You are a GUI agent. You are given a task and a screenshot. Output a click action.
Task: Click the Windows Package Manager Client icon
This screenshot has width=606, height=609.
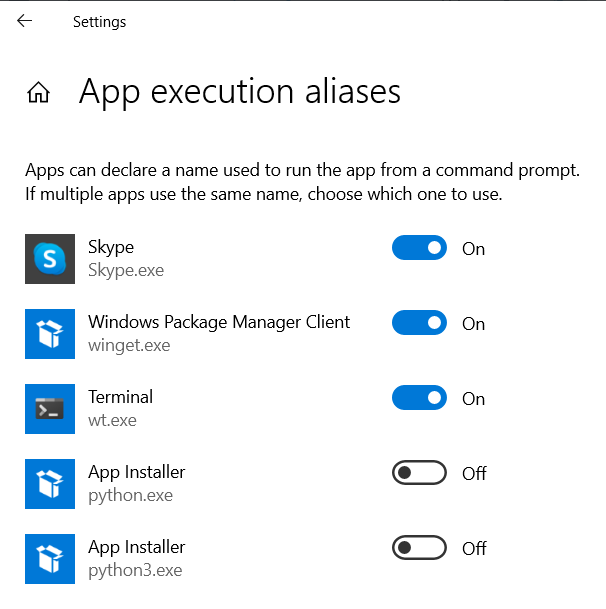click(x=50, y=334)
